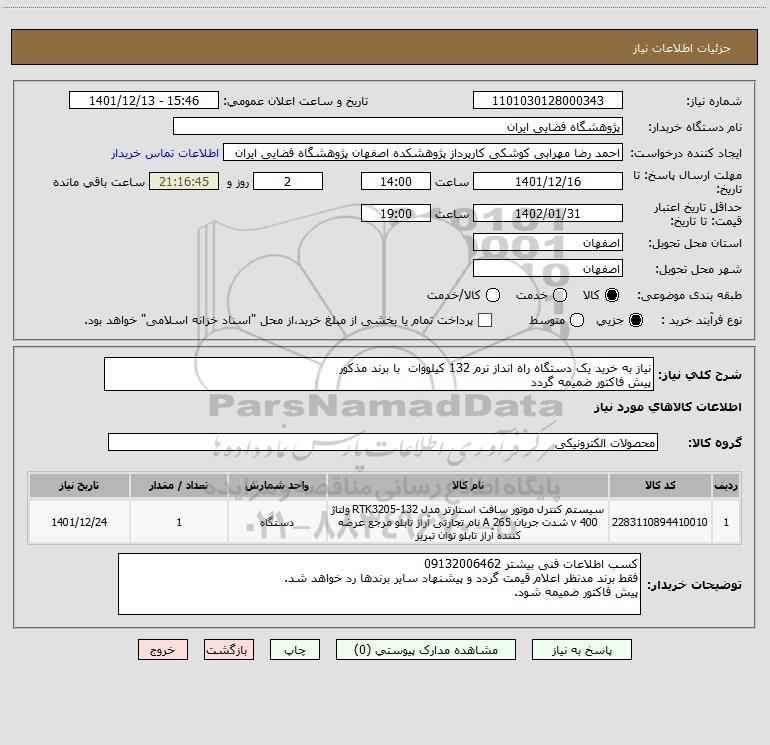Click the نام کالا column header

point(468,485)
